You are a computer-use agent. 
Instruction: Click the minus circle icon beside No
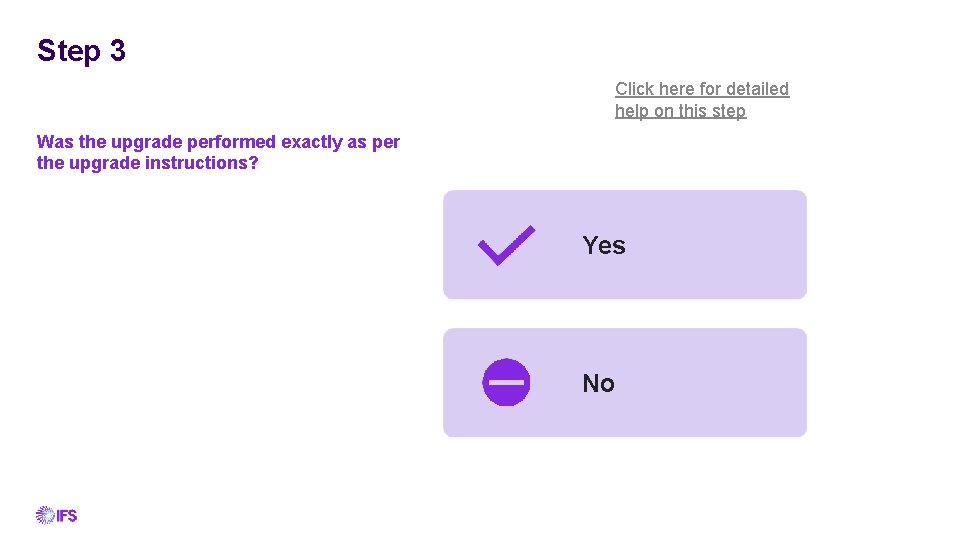tap(506, 382)
